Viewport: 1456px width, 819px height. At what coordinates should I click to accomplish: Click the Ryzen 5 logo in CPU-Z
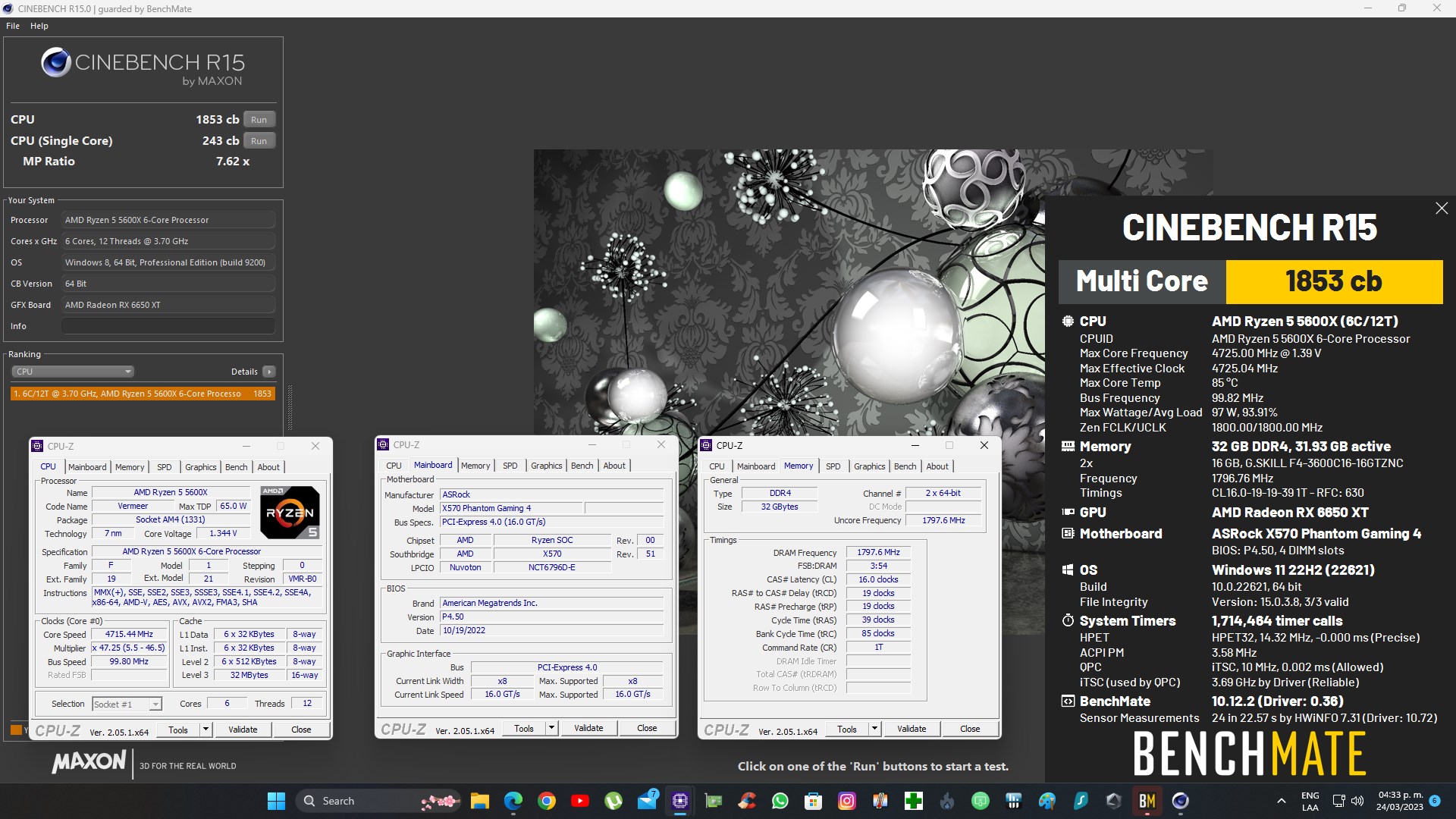click(290, 513)
